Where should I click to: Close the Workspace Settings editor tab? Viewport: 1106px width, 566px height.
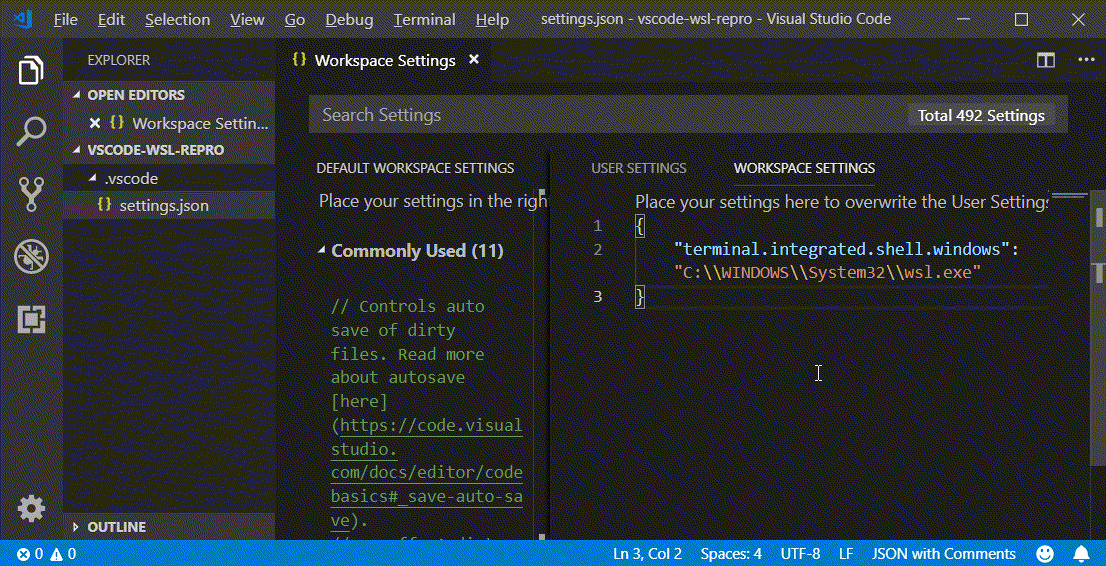pyautogui.click(x=474, y=60)
